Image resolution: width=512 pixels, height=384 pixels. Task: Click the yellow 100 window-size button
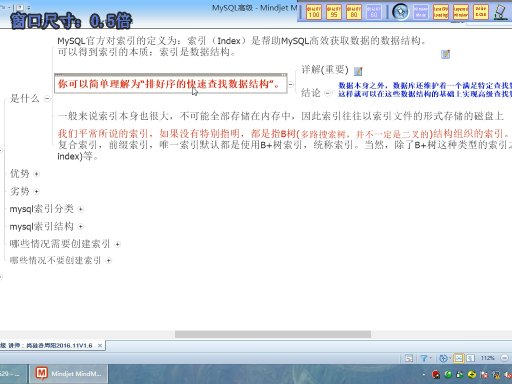pos(314,12)
